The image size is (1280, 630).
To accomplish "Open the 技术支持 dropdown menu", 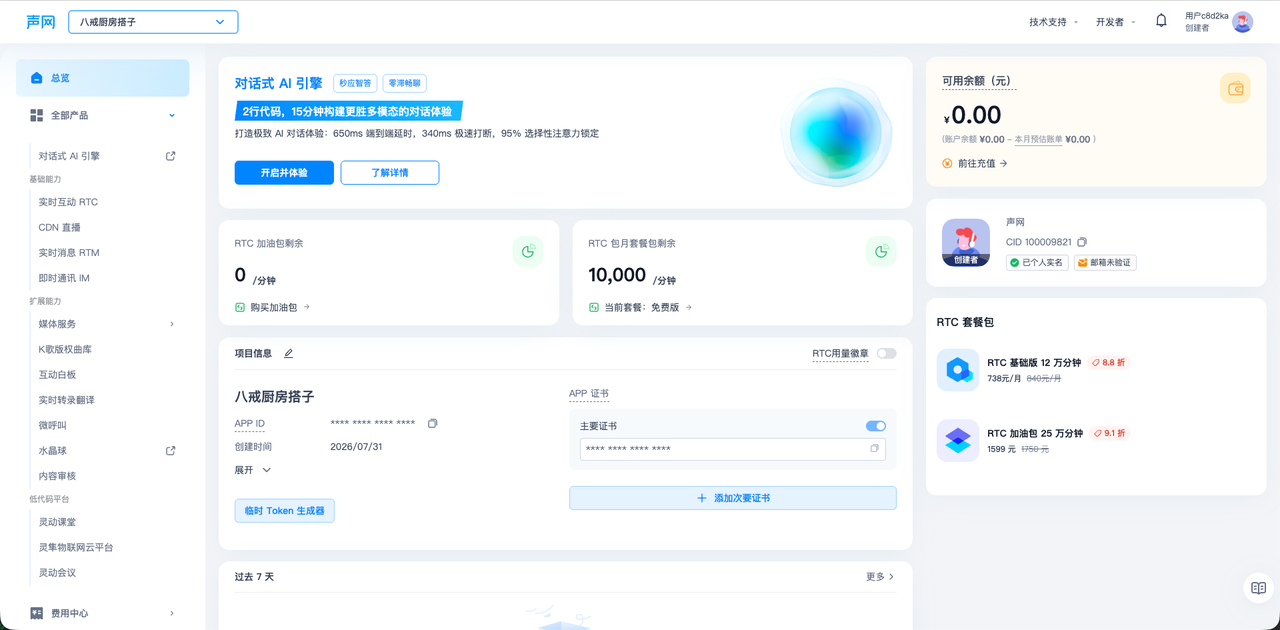I will pos(1053,22).
